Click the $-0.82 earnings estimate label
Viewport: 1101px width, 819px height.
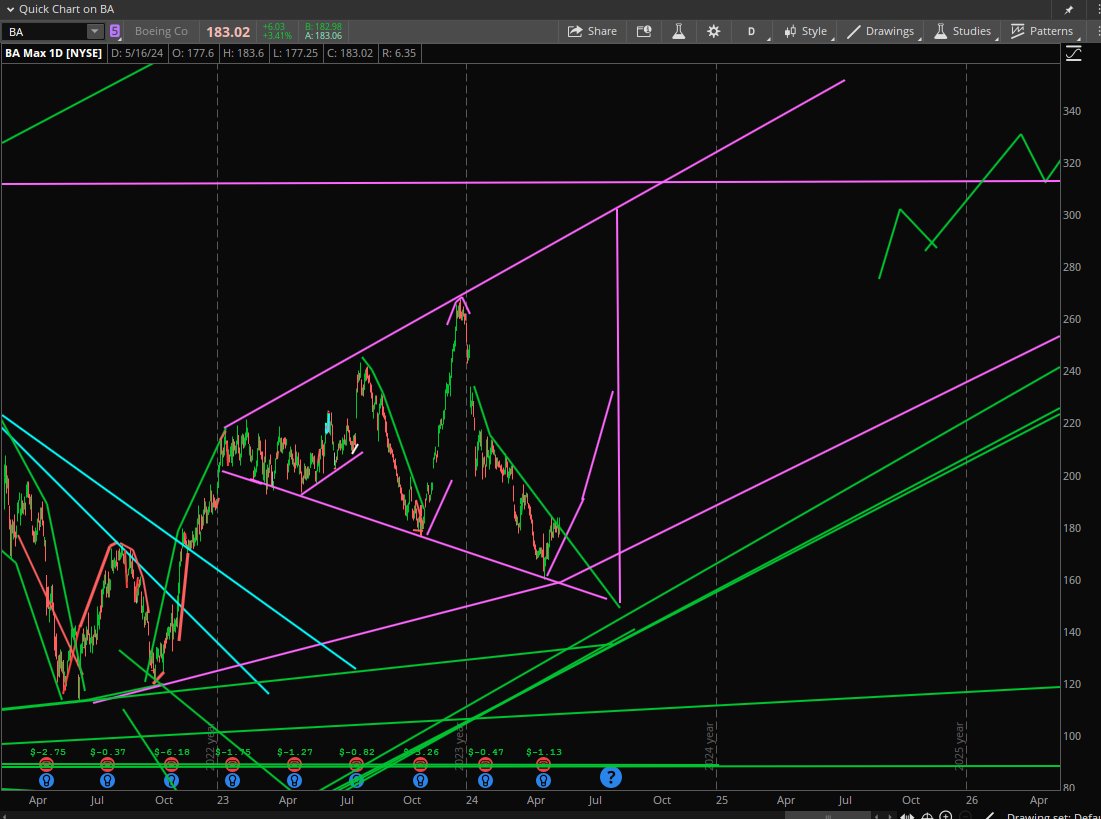pyautogui.click(x=357, y=752)
